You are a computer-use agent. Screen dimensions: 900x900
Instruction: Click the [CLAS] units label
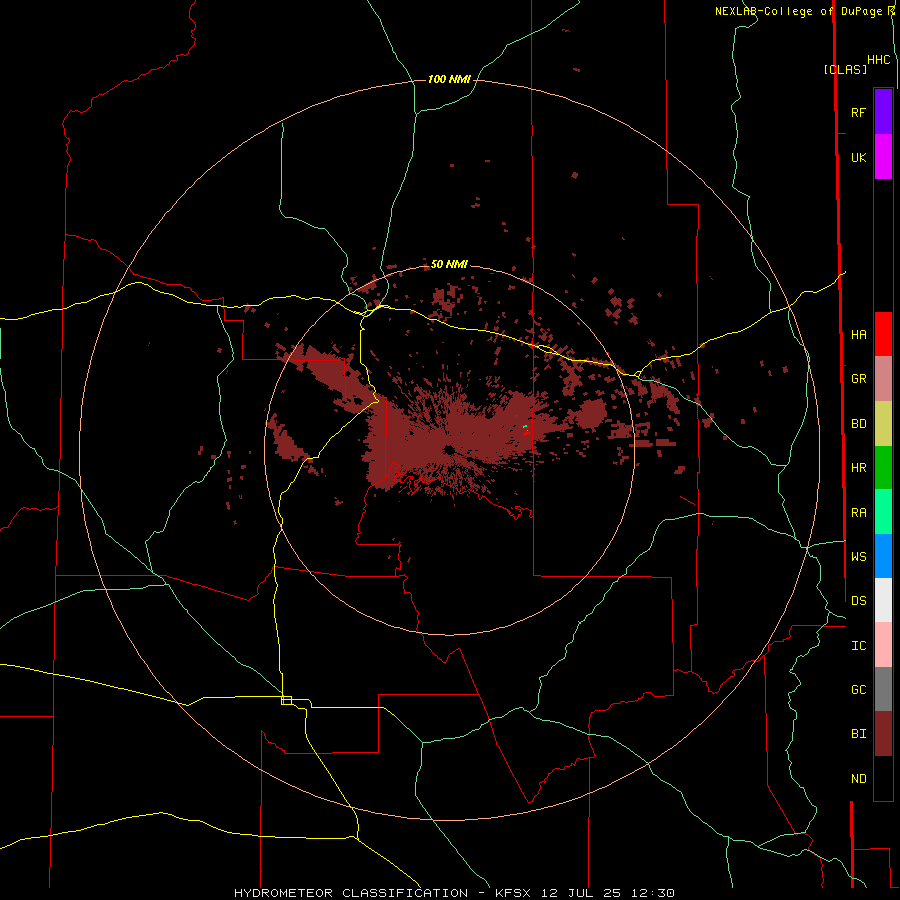[845, 69]
